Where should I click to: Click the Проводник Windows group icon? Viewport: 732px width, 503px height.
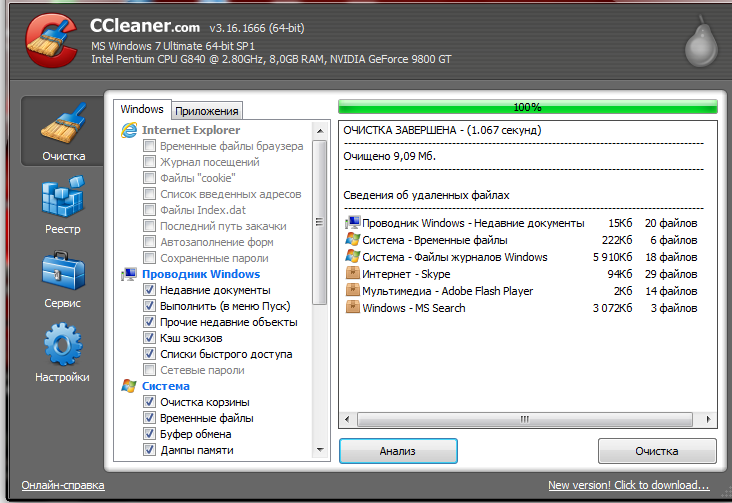(129, 274)
